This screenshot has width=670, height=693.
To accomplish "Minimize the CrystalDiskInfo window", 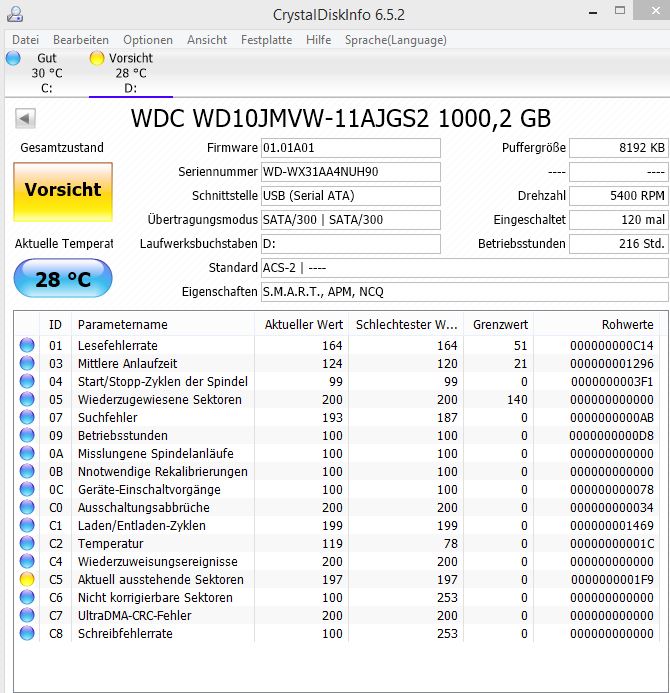I will coord(593,12).
